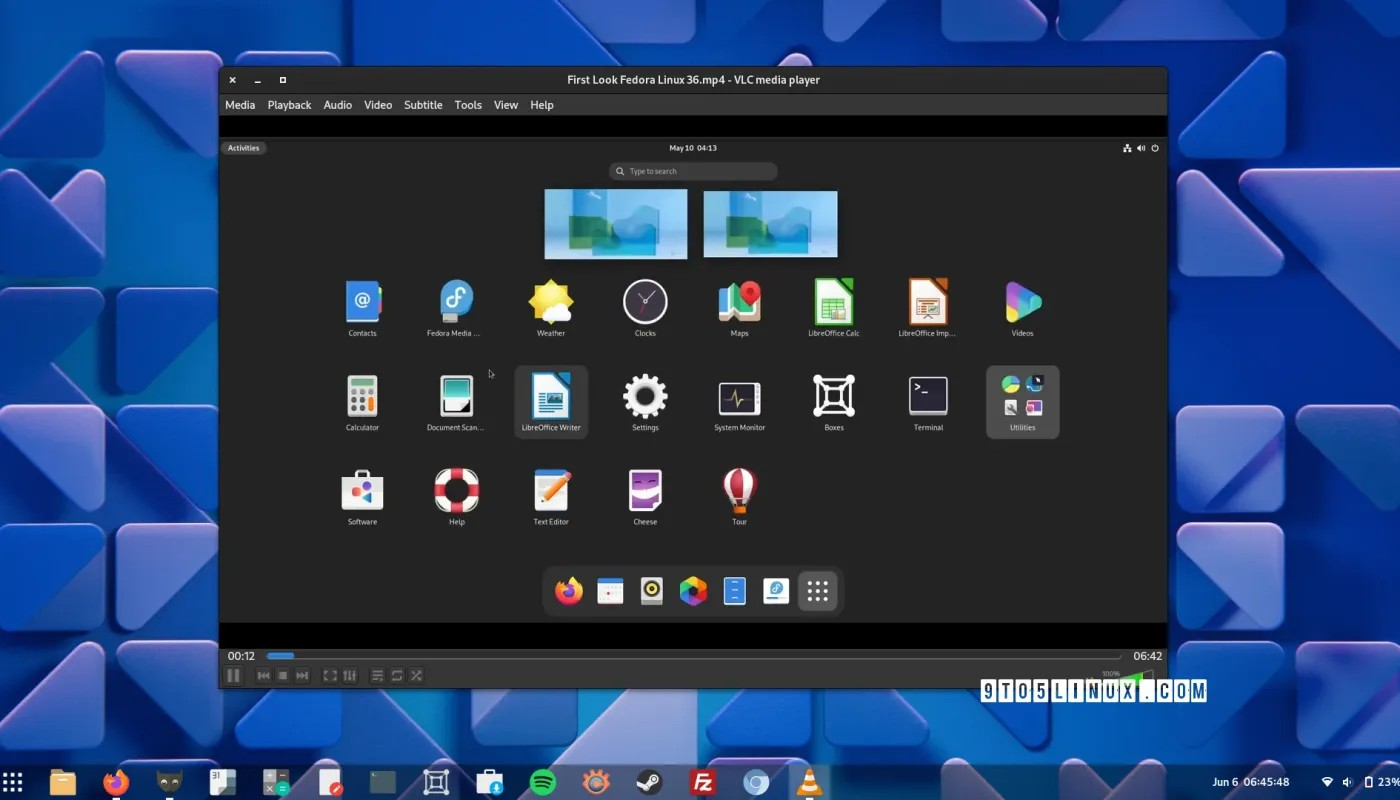Click the Document Scanner icon
Screen dimensions: 1400x800
point(457,396)
